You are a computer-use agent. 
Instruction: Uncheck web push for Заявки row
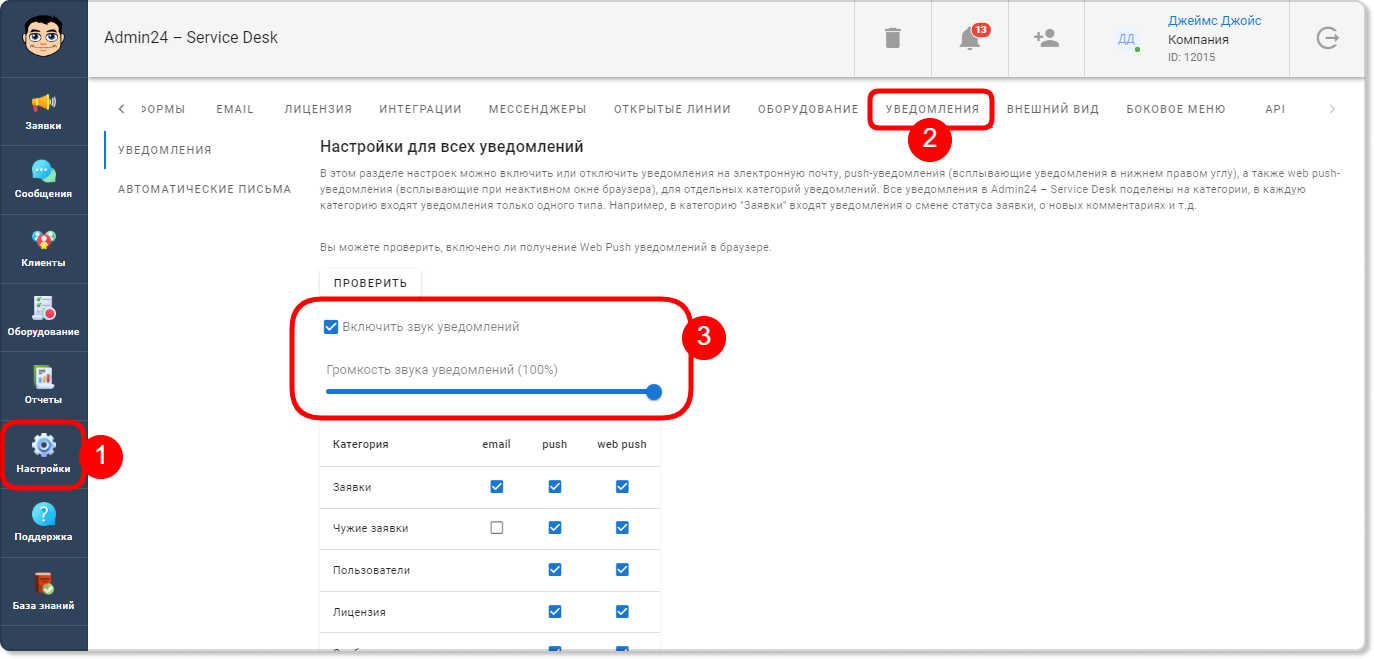(622, 487)
